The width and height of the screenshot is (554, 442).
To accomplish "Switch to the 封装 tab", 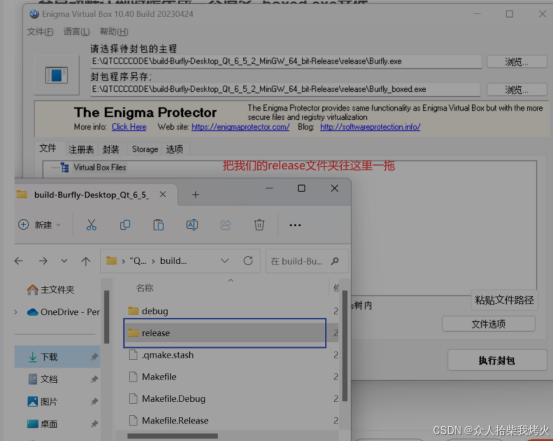I will [x=111, y=149].
